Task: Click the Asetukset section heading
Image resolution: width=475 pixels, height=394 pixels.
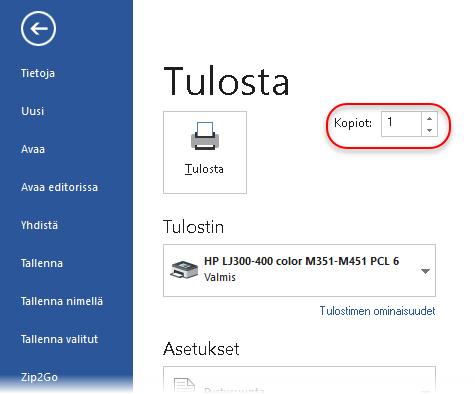Action: click(201, 349)
